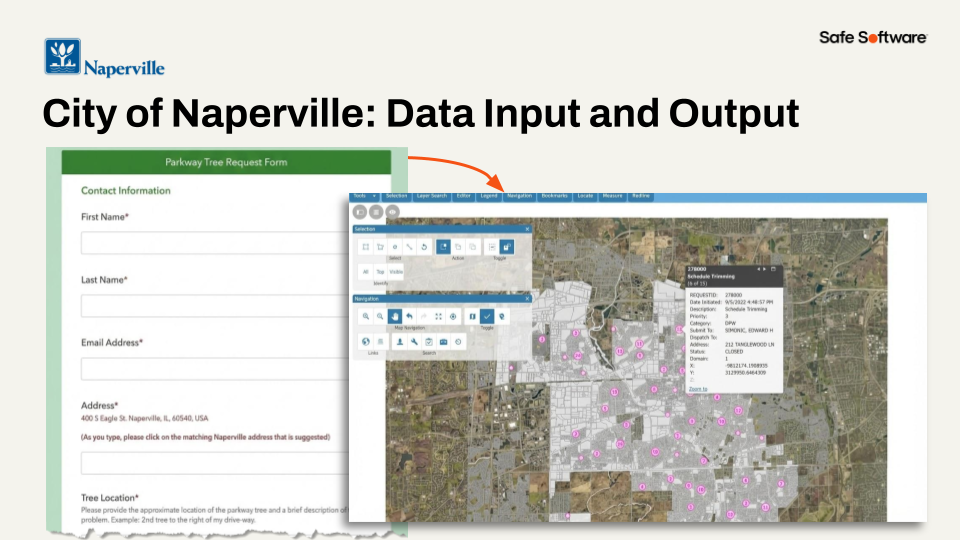Toggle the gray eye visibility button

point(392,212)
